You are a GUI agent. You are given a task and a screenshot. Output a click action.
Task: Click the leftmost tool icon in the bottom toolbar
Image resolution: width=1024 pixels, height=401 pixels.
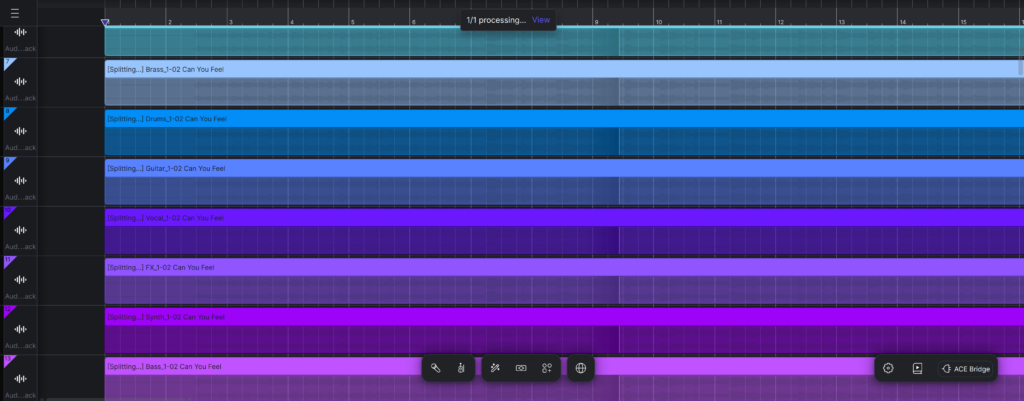point(436,368)
